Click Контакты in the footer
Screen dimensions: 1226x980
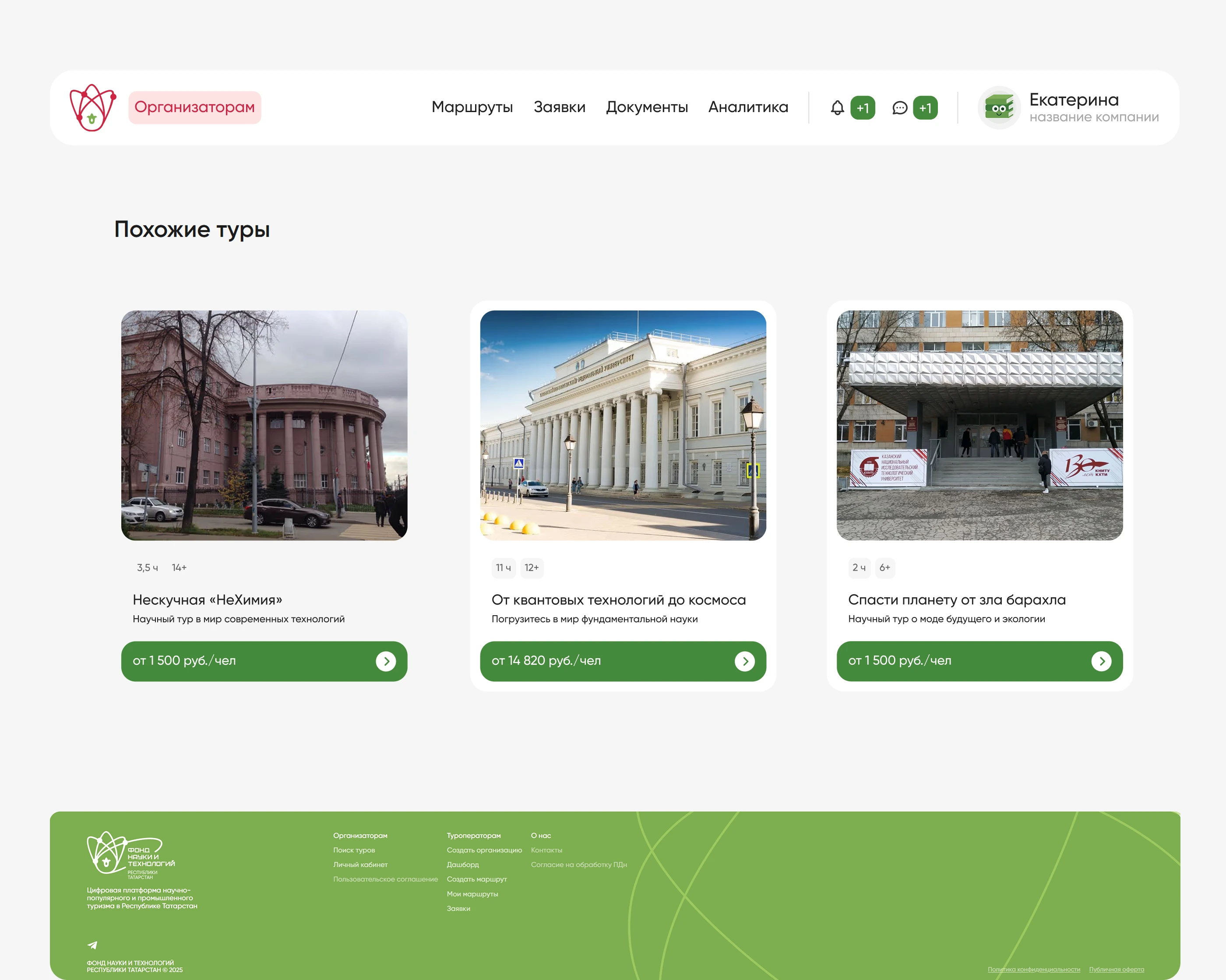tap(546, 850)
